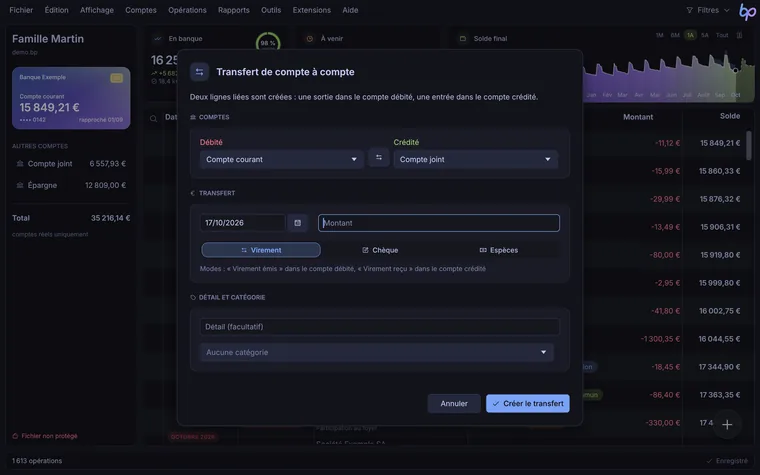Select the 5A chart period
Viewport: 760px width, 475px height.
pyautogui.click(x=705, y=35)
